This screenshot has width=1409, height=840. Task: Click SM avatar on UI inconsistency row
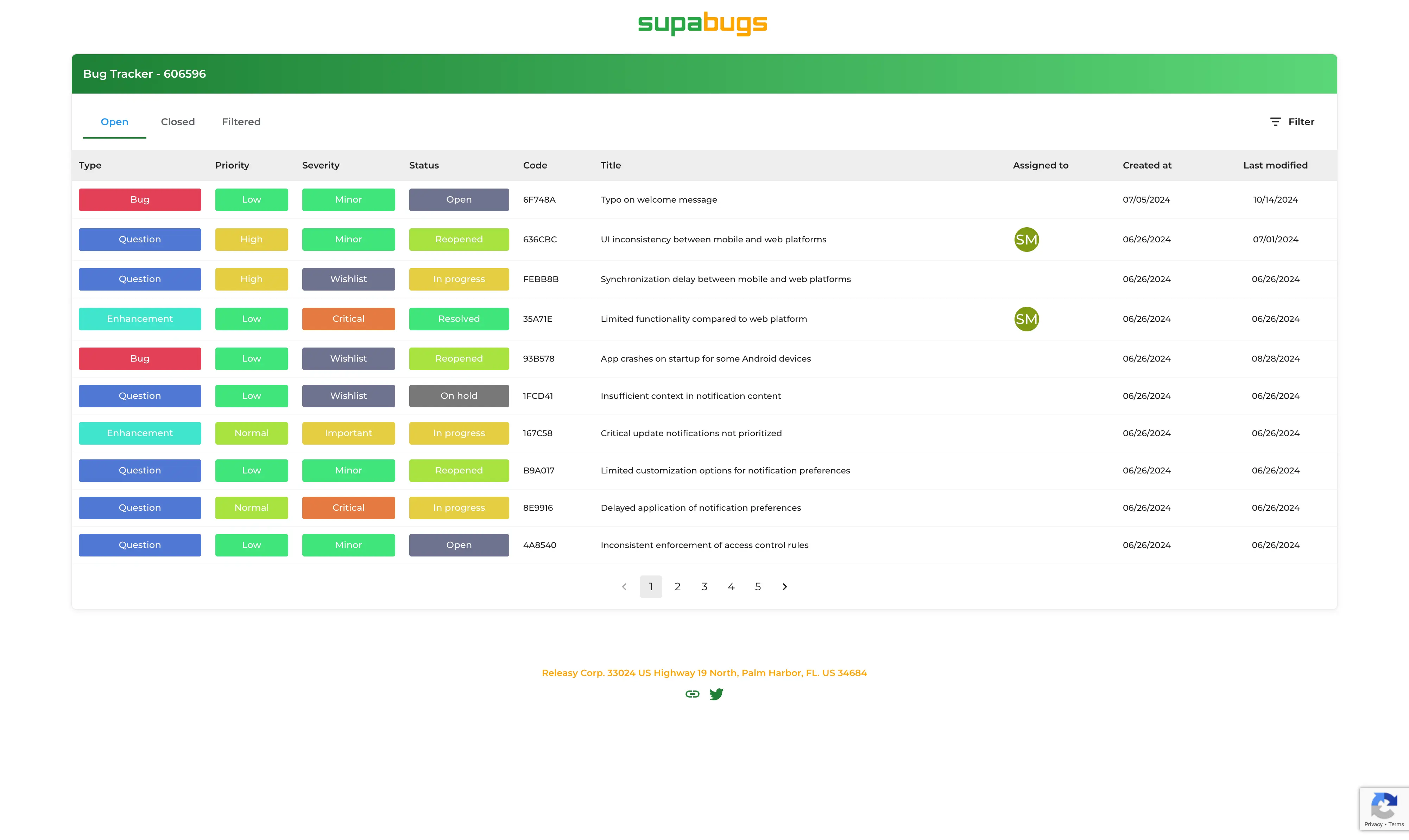pos(1026,240)
